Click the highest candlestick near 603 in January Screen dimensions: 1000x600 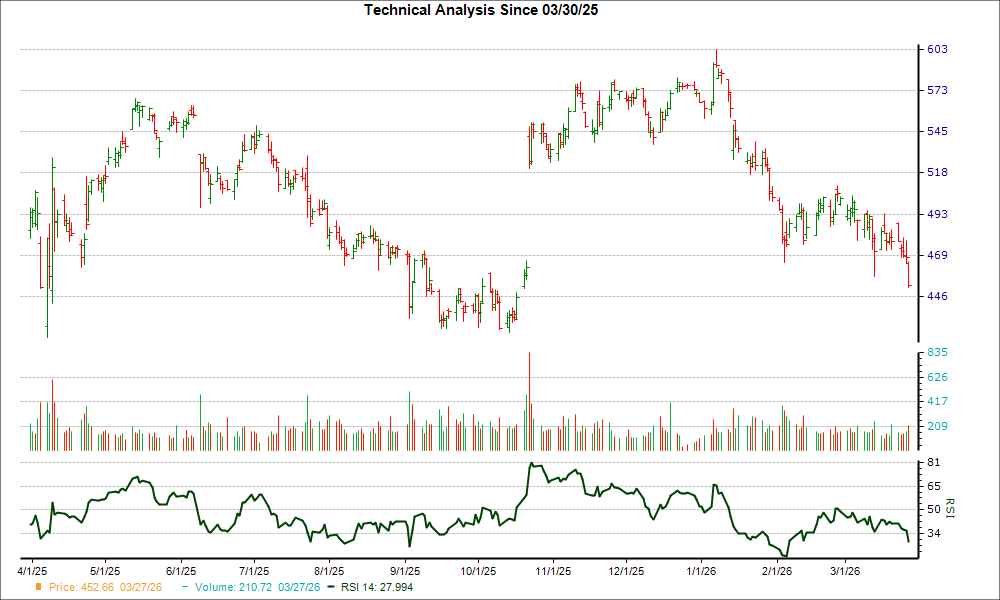716,60
